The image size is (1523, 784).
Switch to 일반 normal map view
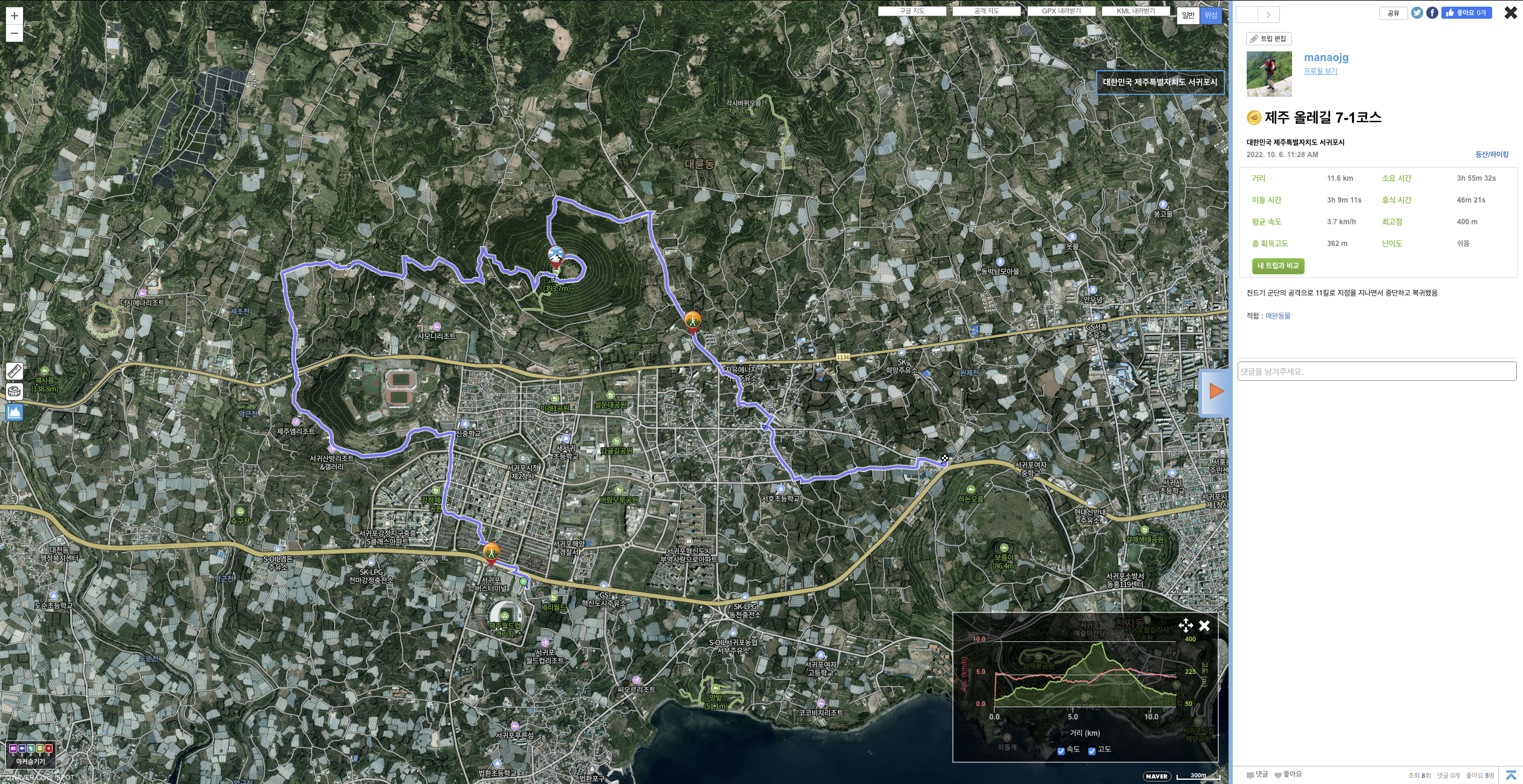(1188, 15)
